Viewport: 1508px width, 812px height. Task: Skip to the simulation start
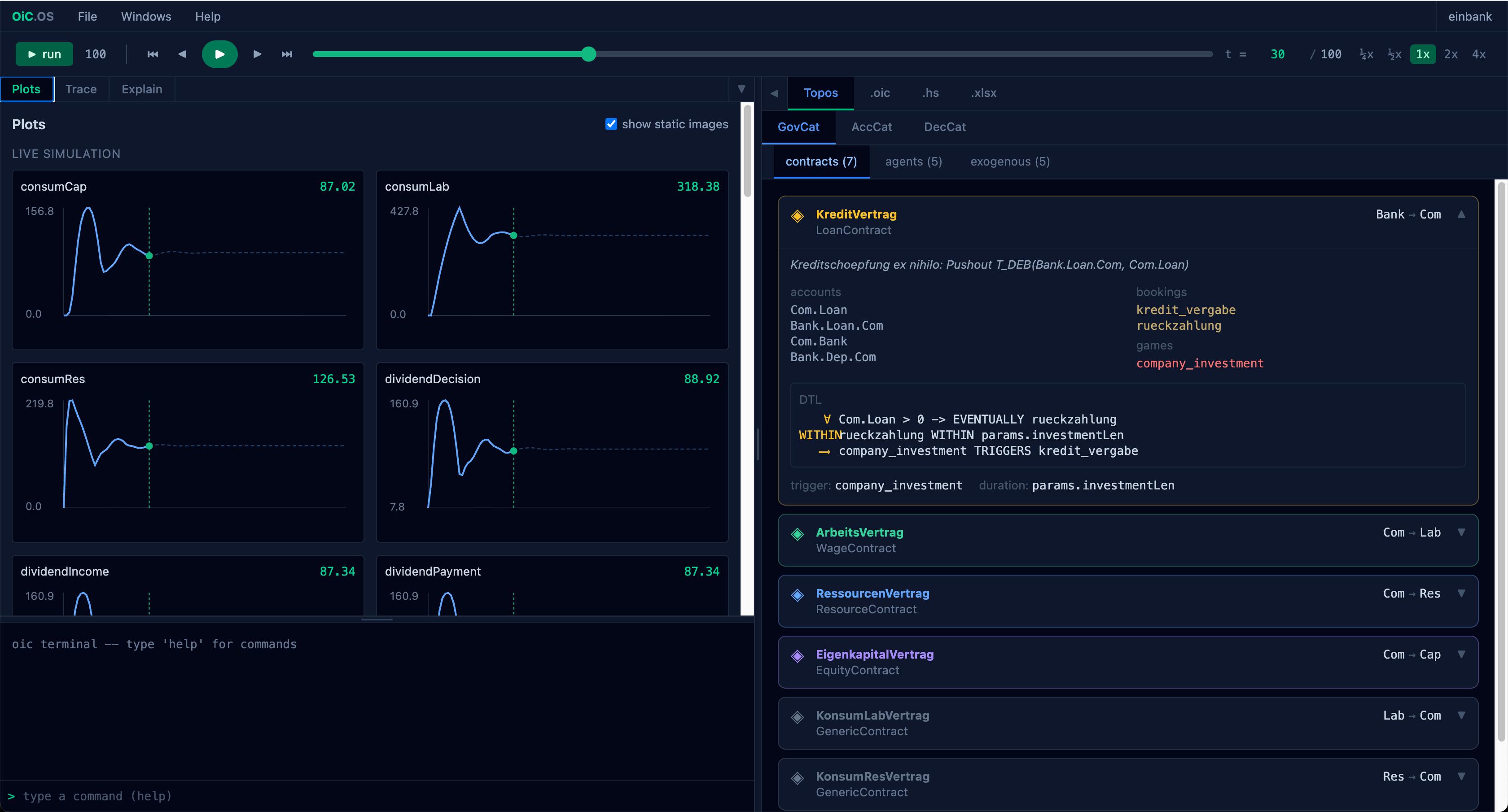point(153,54)
